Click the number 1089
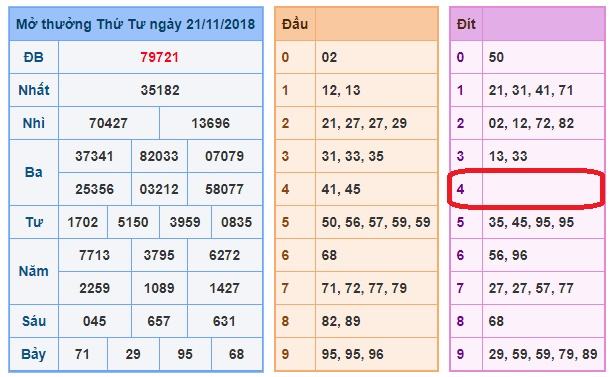Image resolution: width=615 pixels, height=377 pixels. coord(159,288)
